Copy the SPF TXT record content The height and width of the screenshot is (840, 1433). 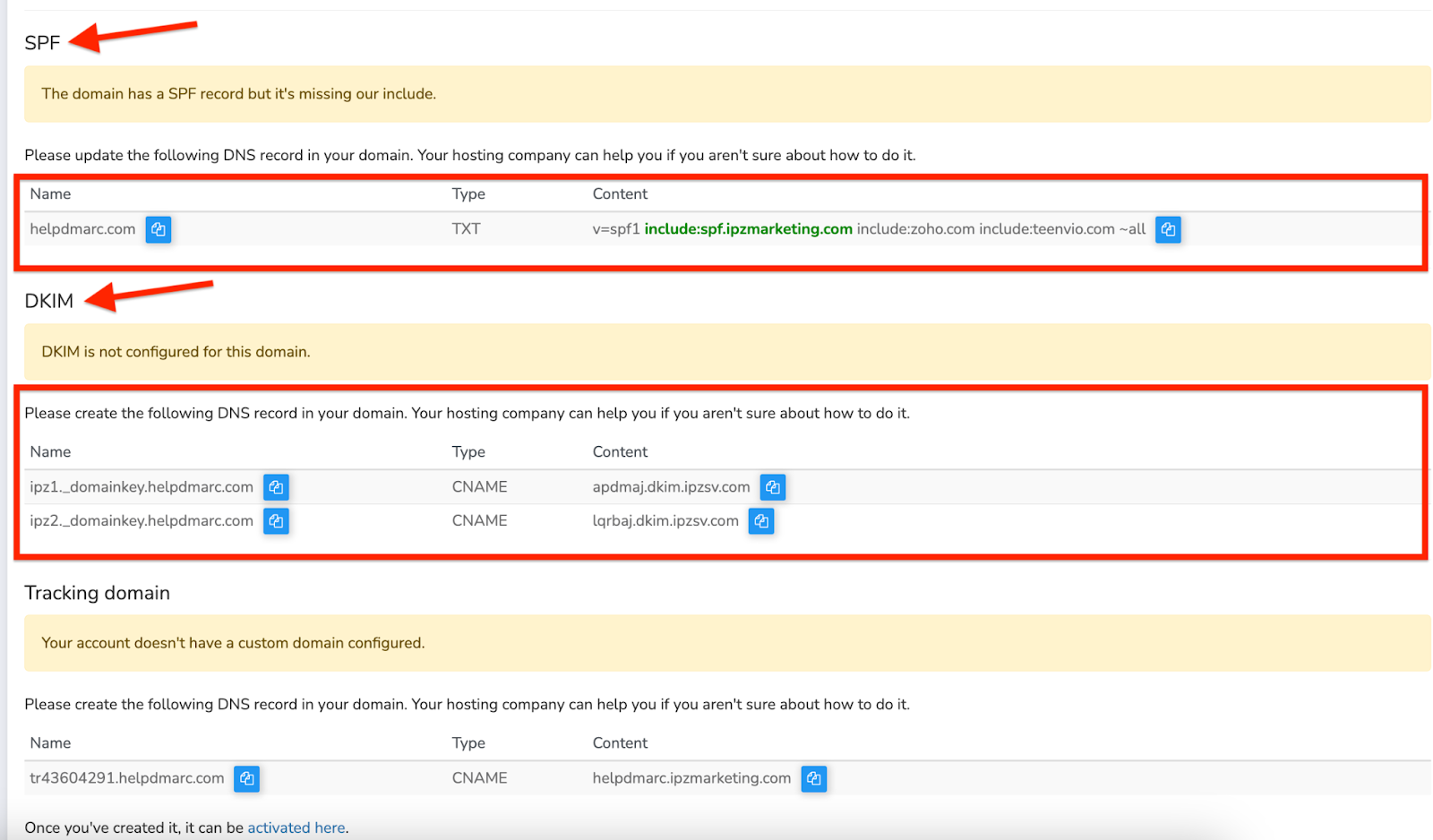point(1168,229)
